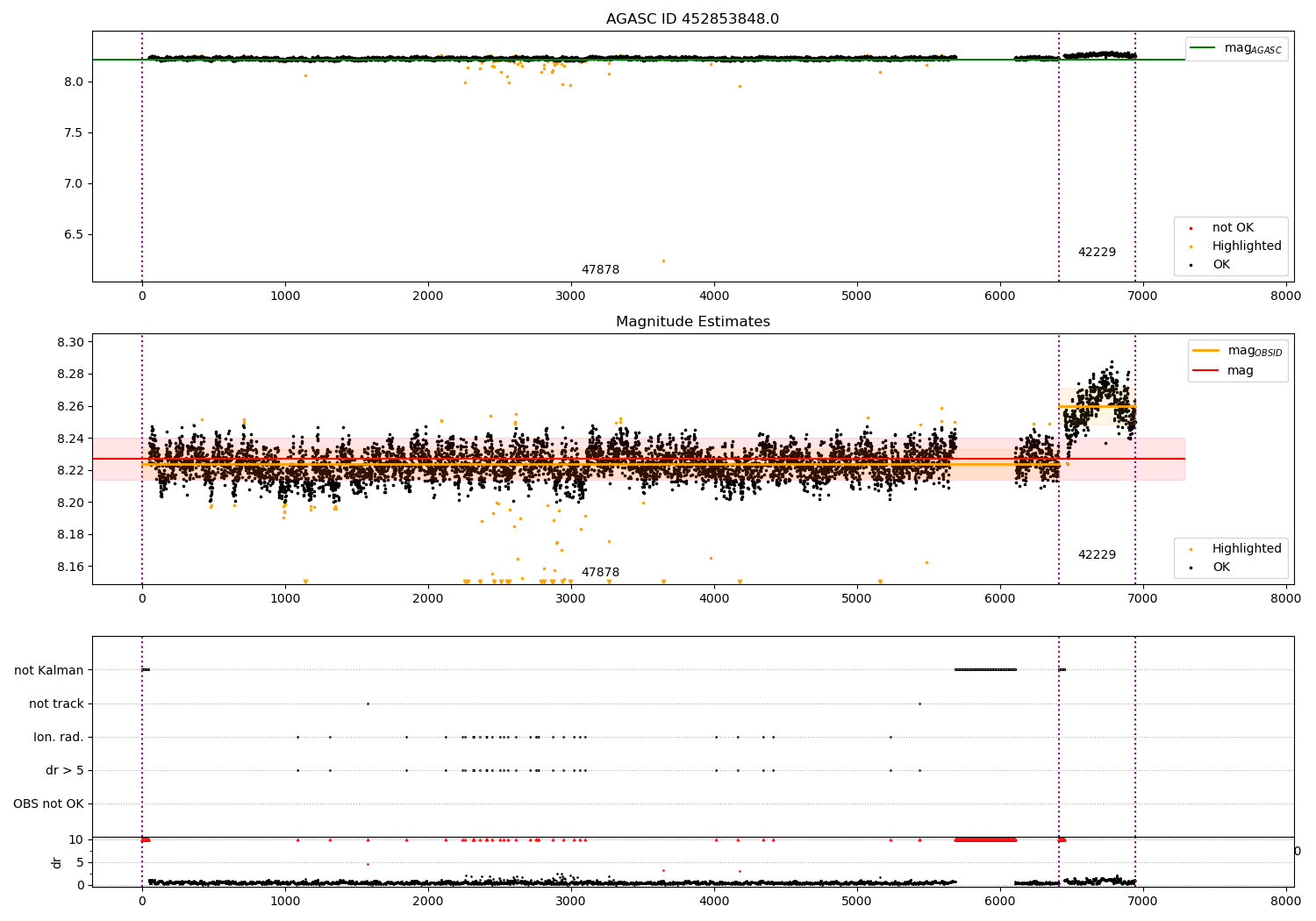Click the lone orange outlier below 6.5 magnitude
Viewport: 1316px width, 921px height.
(x=663, y=261)
